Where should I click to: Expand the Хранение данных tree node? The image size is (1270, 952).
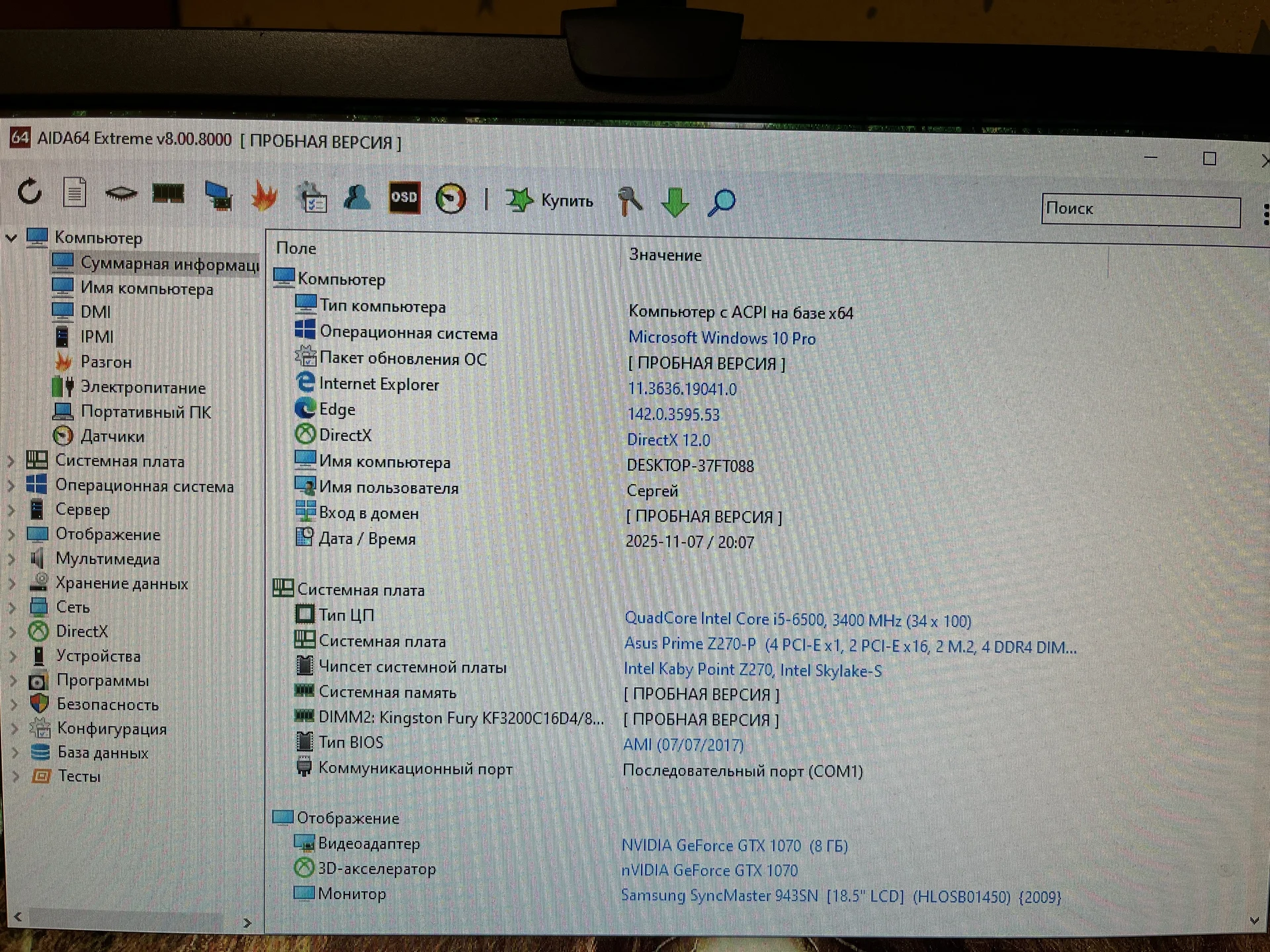tap(13, 583)
